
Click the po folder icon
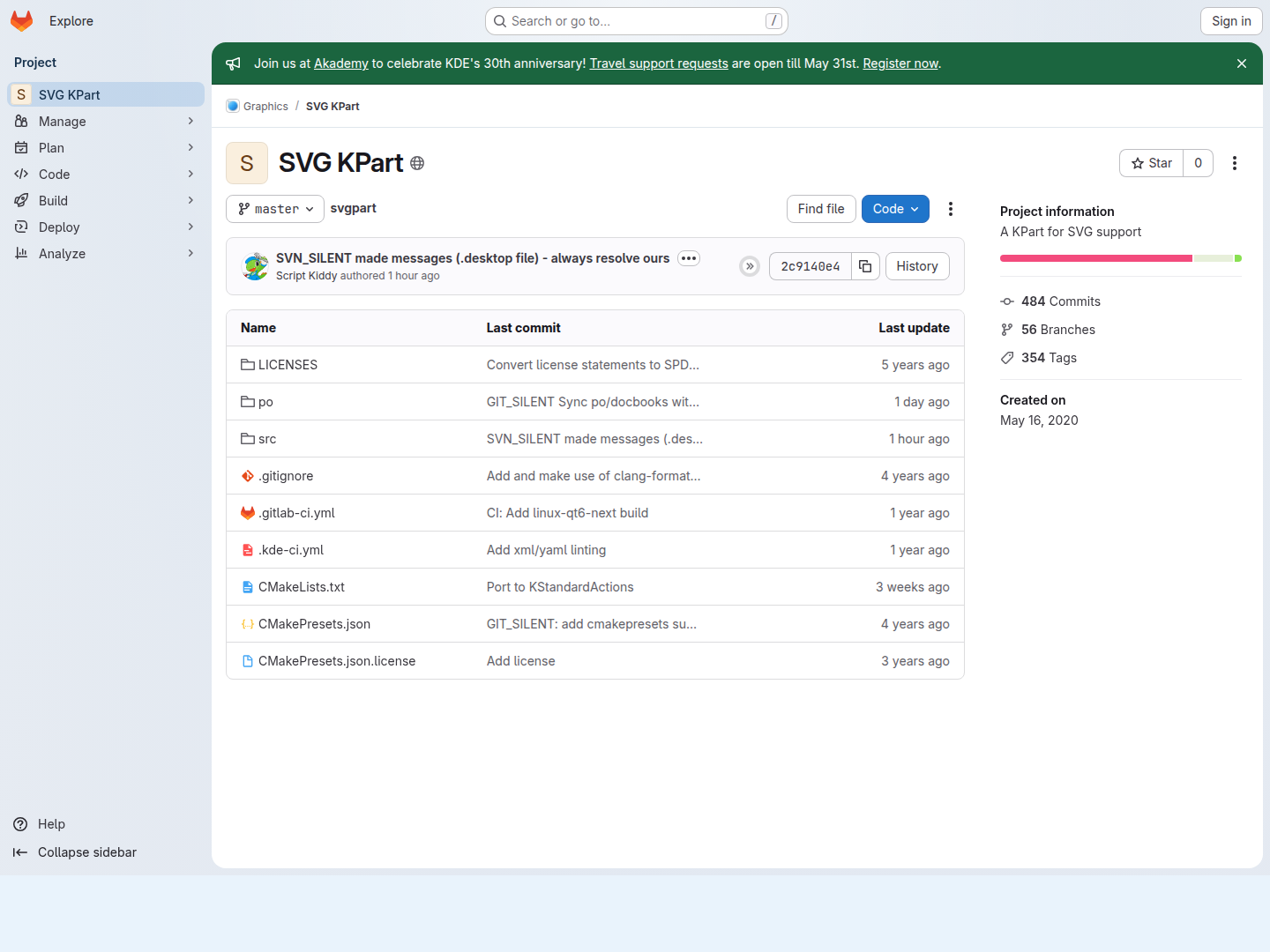pyautogui.click(x=248, y=402)
